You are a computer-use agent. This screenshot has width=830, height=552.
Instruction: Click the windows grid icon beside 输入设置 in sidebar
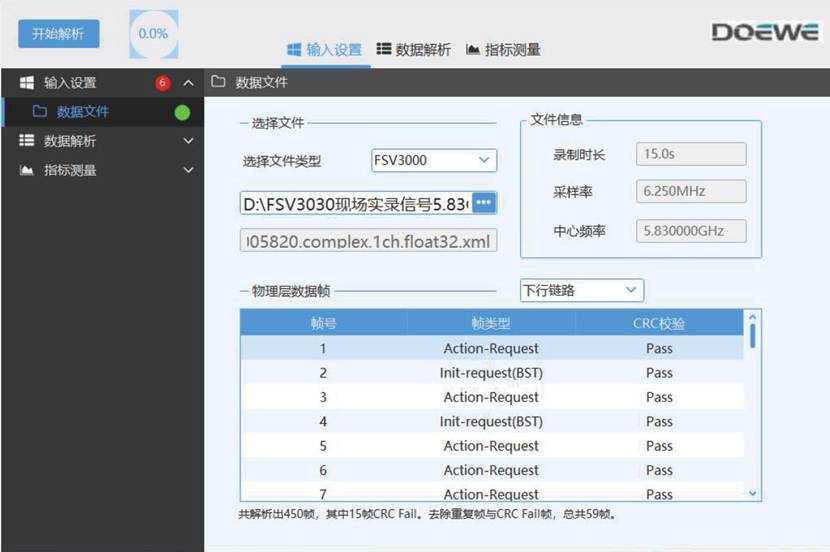(27, 83)
